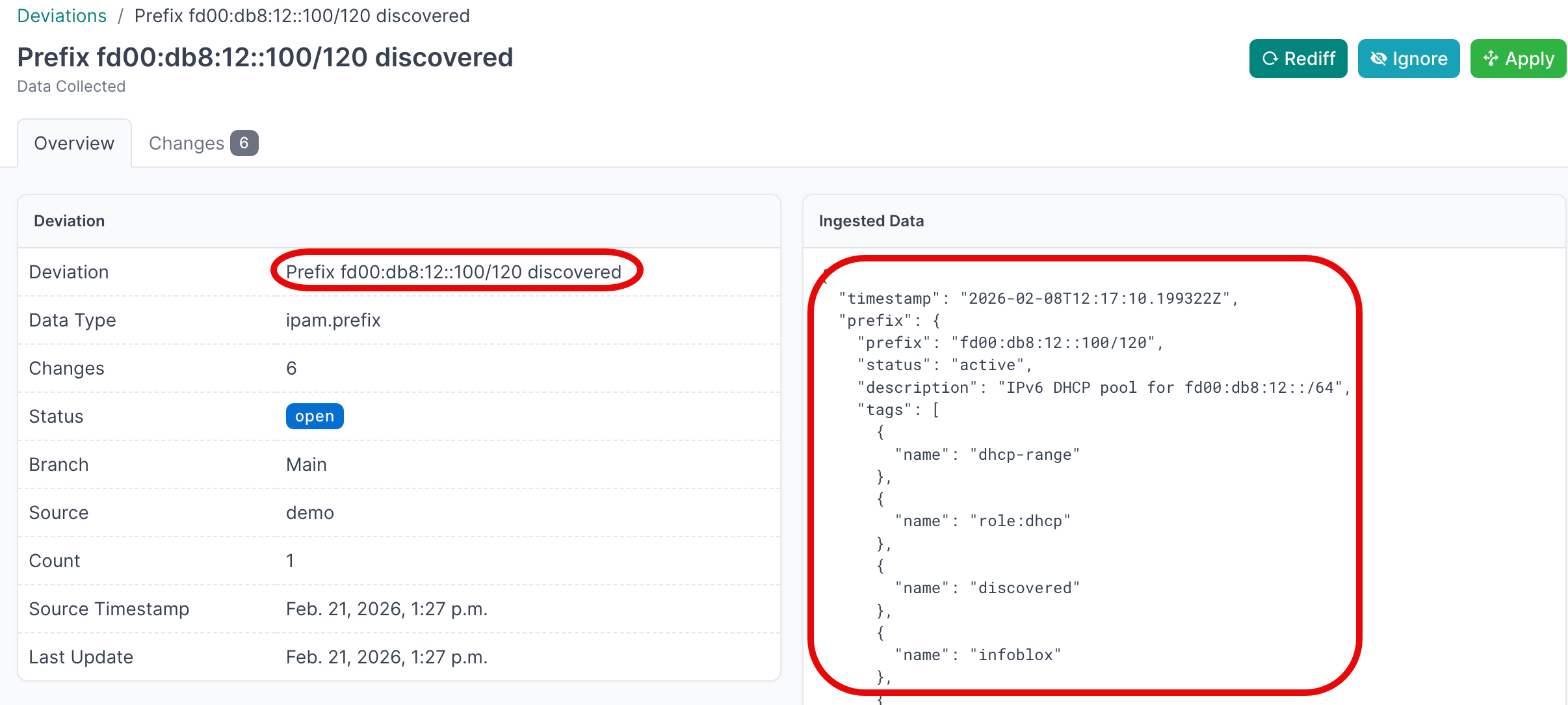This screenshot has width=1568, height=705.
Task: Click the split-arrows icon on the Apply button
Action: click(x=1491, y=58)
